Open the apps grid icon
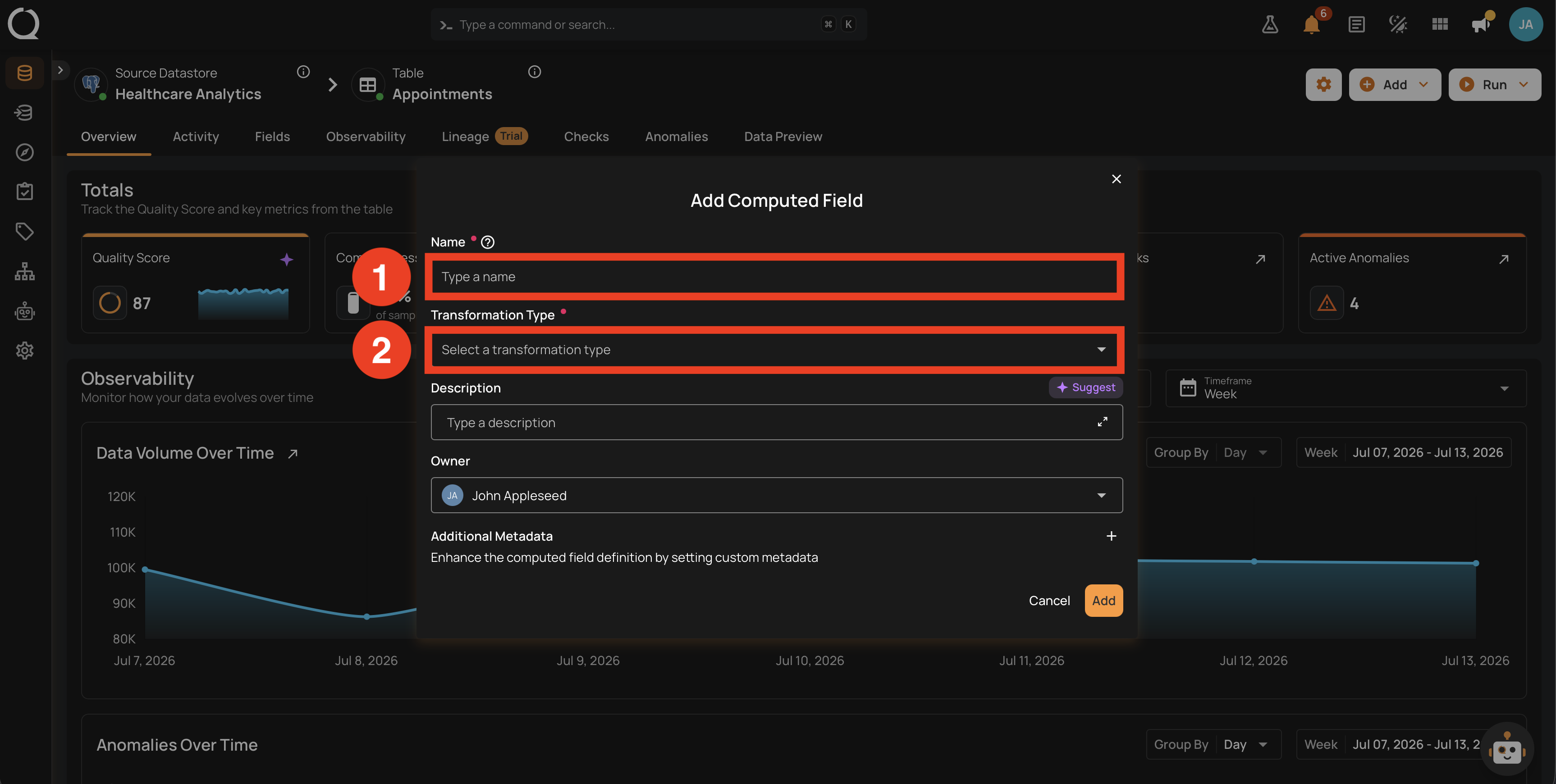 [1440, 24]
